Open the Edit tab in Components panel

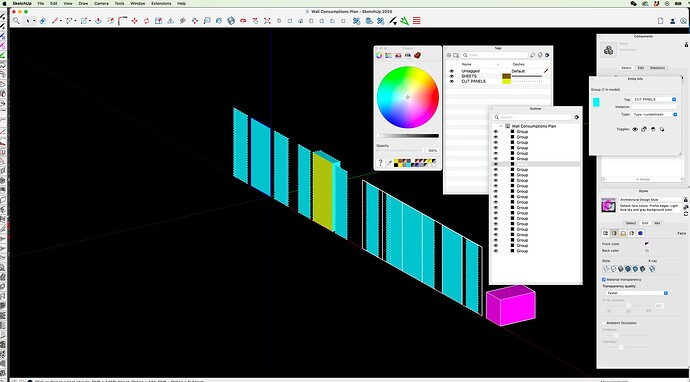pos(641,68)
